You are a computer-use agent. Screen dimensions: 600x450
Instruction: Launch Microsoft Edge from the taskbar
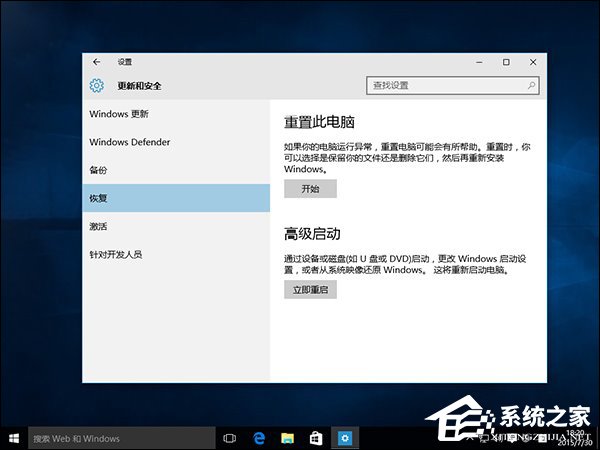click(x=258, y=438)
